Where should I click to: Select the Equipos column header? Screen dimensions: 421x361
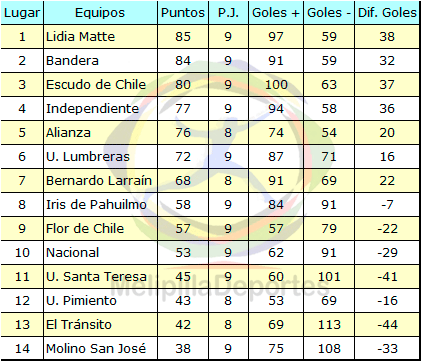pyautogui.click(x=100, y=13)
